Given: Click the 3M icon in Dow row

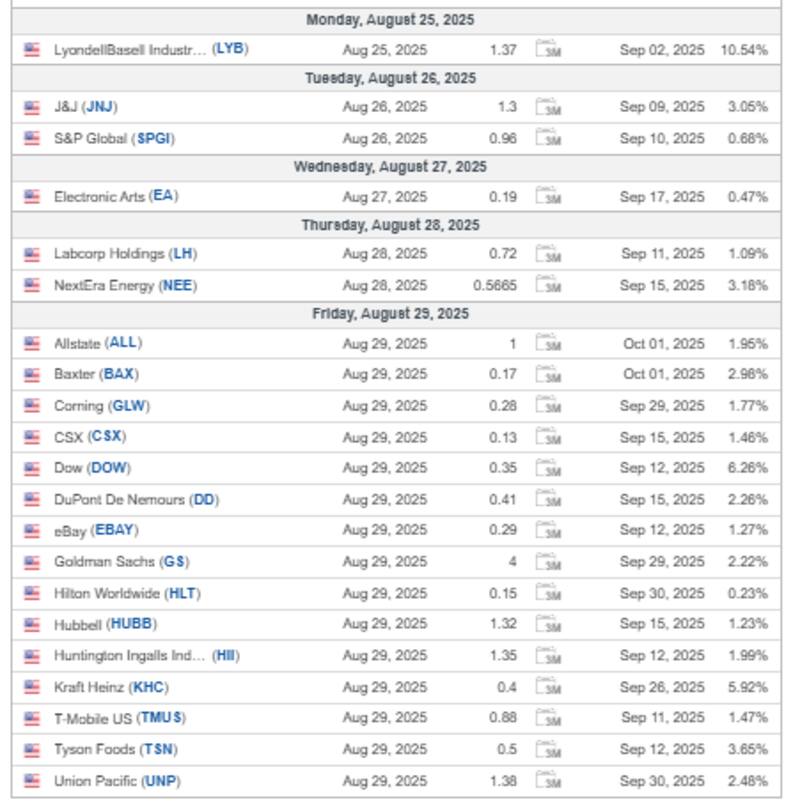Looking at the screenshot, I should pos(548,468).
